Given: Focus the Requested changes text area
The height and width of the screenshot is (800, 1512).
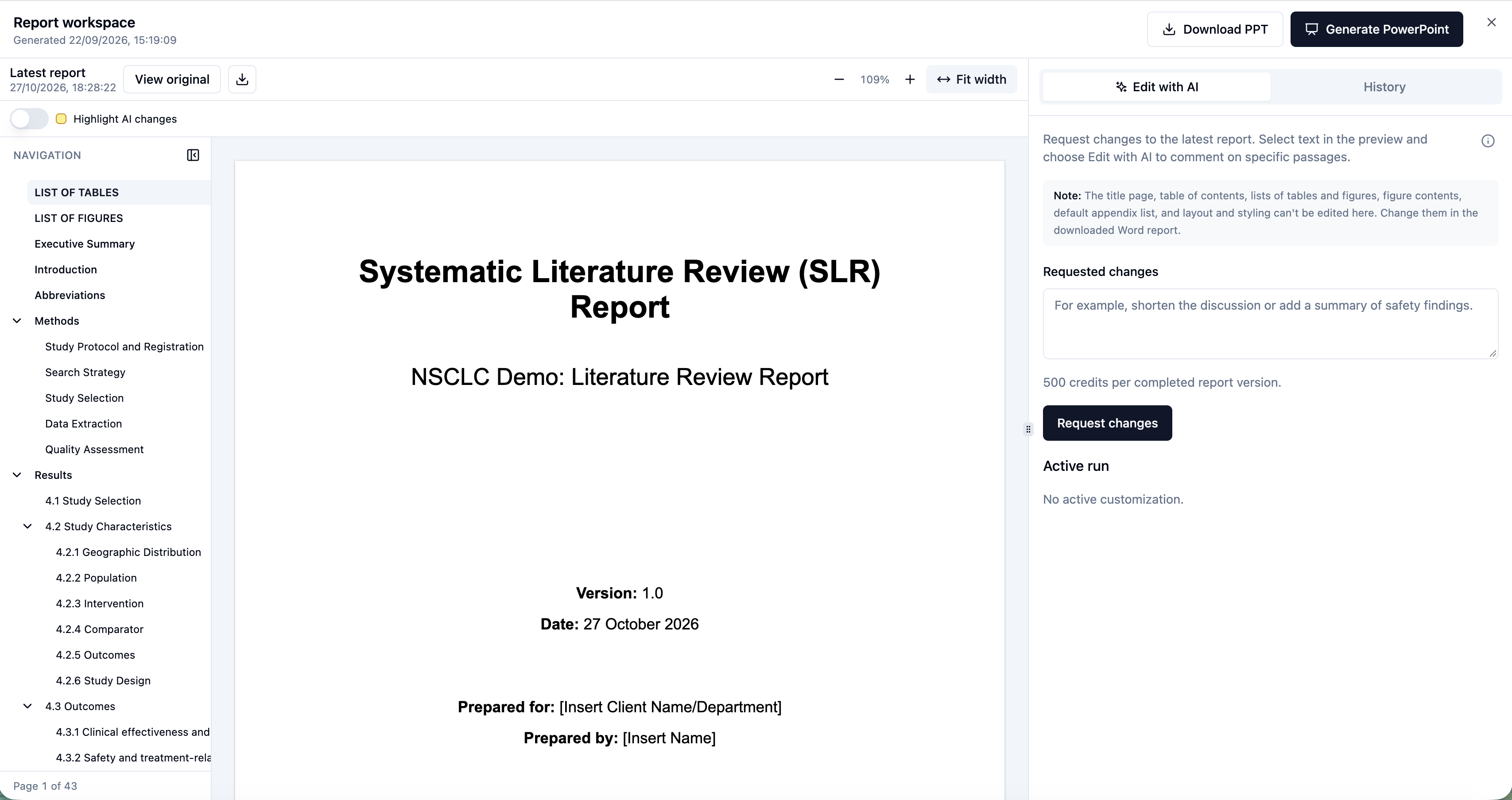Looking at the screenshot, I should pos(1270,323).
